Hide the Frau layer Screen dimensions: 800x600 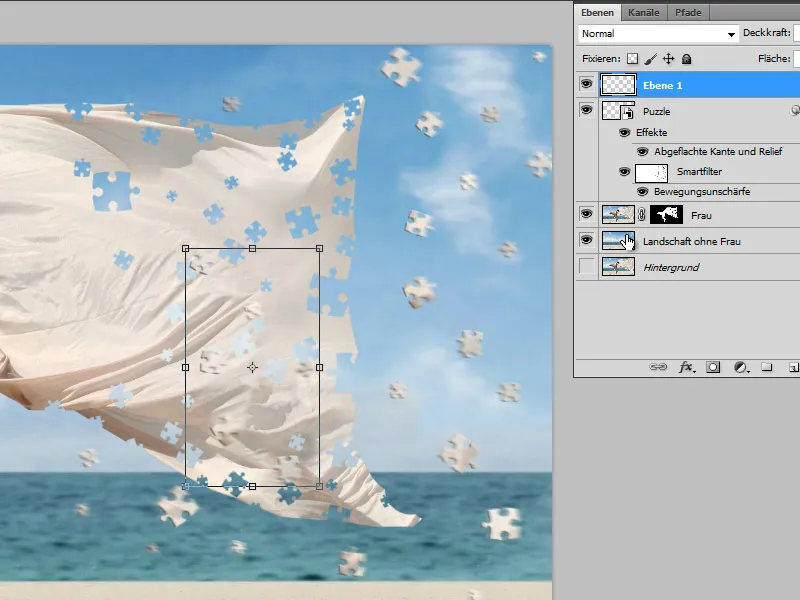pos(587,214)
